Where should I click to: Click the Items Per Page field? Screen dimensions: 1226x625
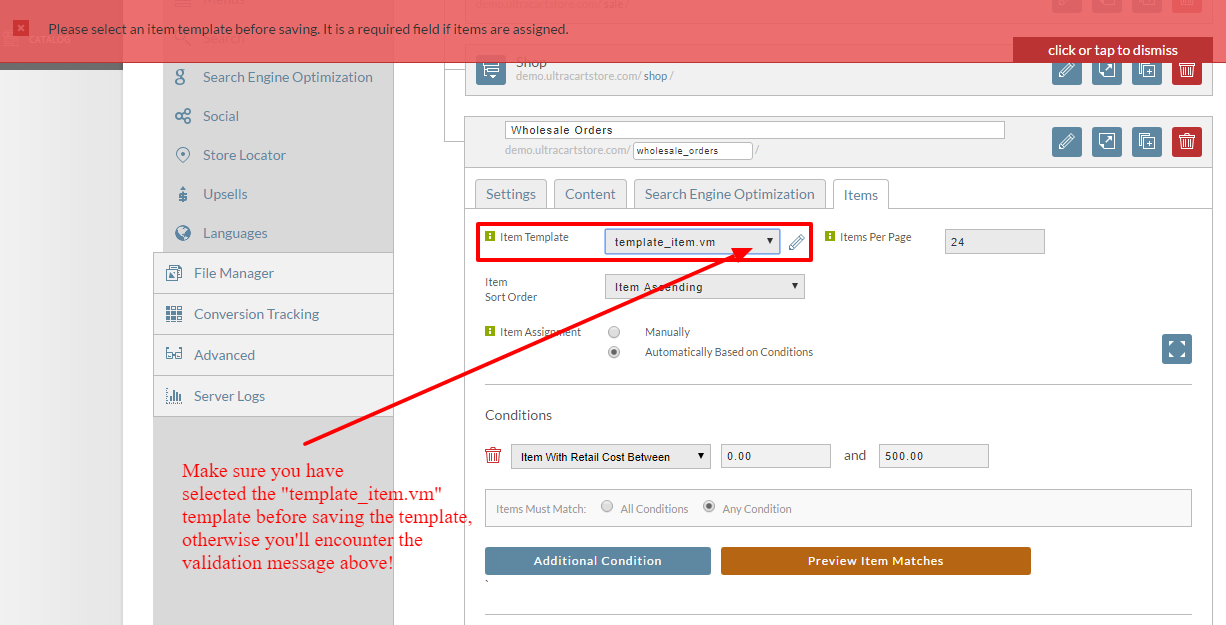point(995,241)
